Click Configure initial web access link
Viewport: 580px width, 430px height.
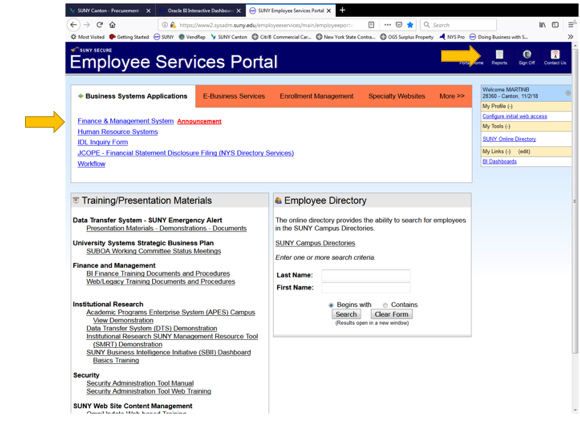pyautogui.click(x=515, y=116)
